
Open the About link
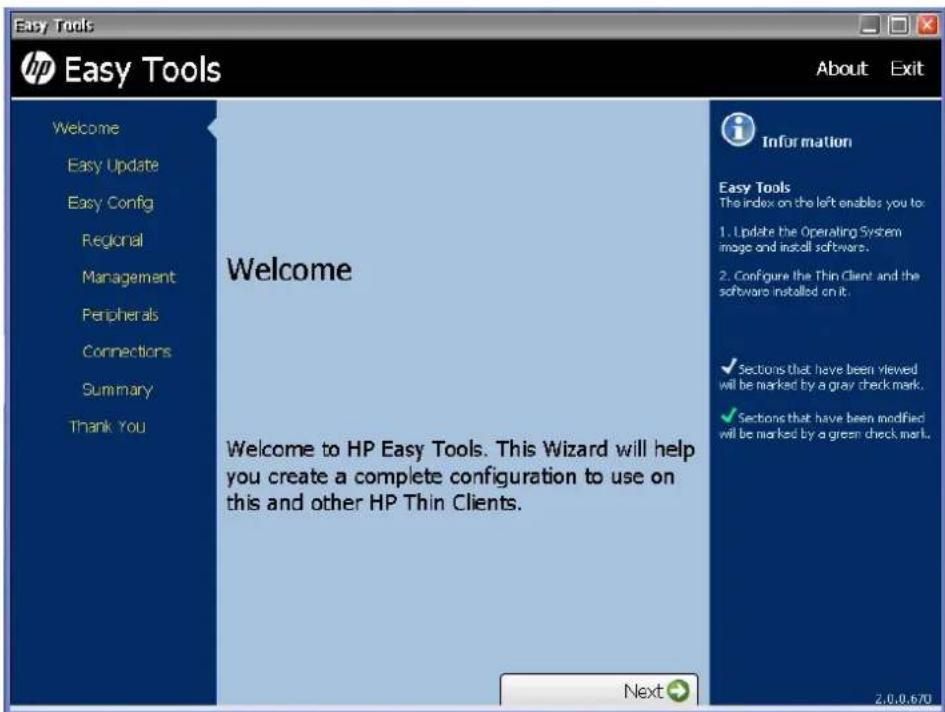[x=841, y=68]
